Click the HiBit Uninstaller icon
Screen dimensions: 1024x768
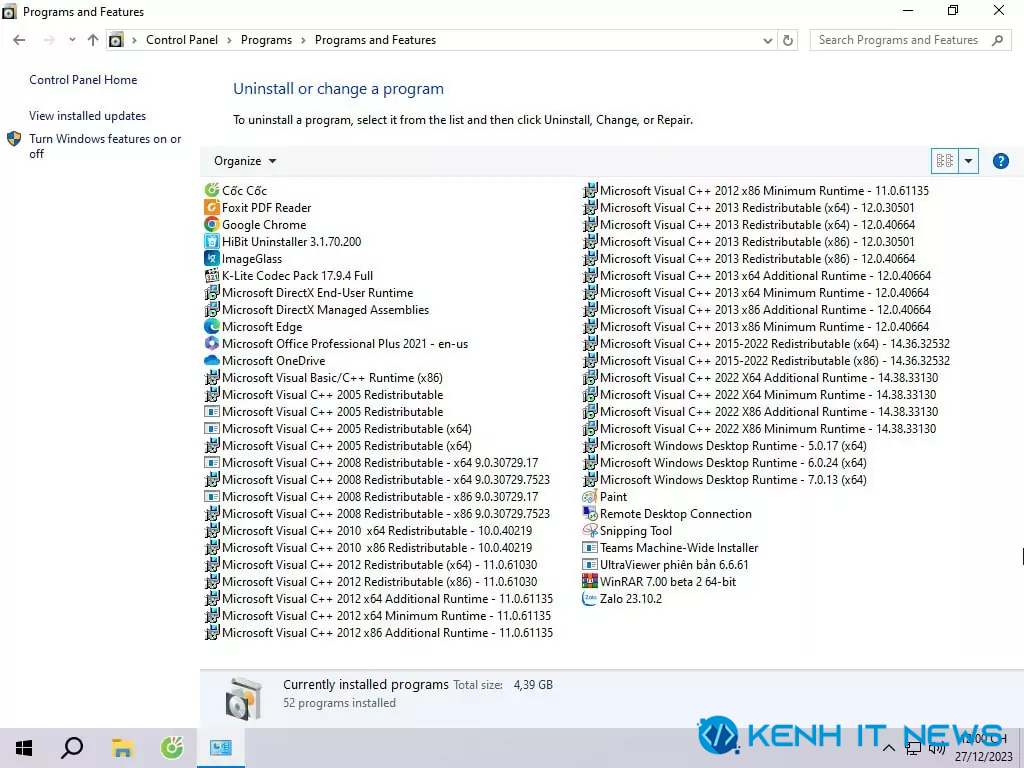(x=212, y=241)
